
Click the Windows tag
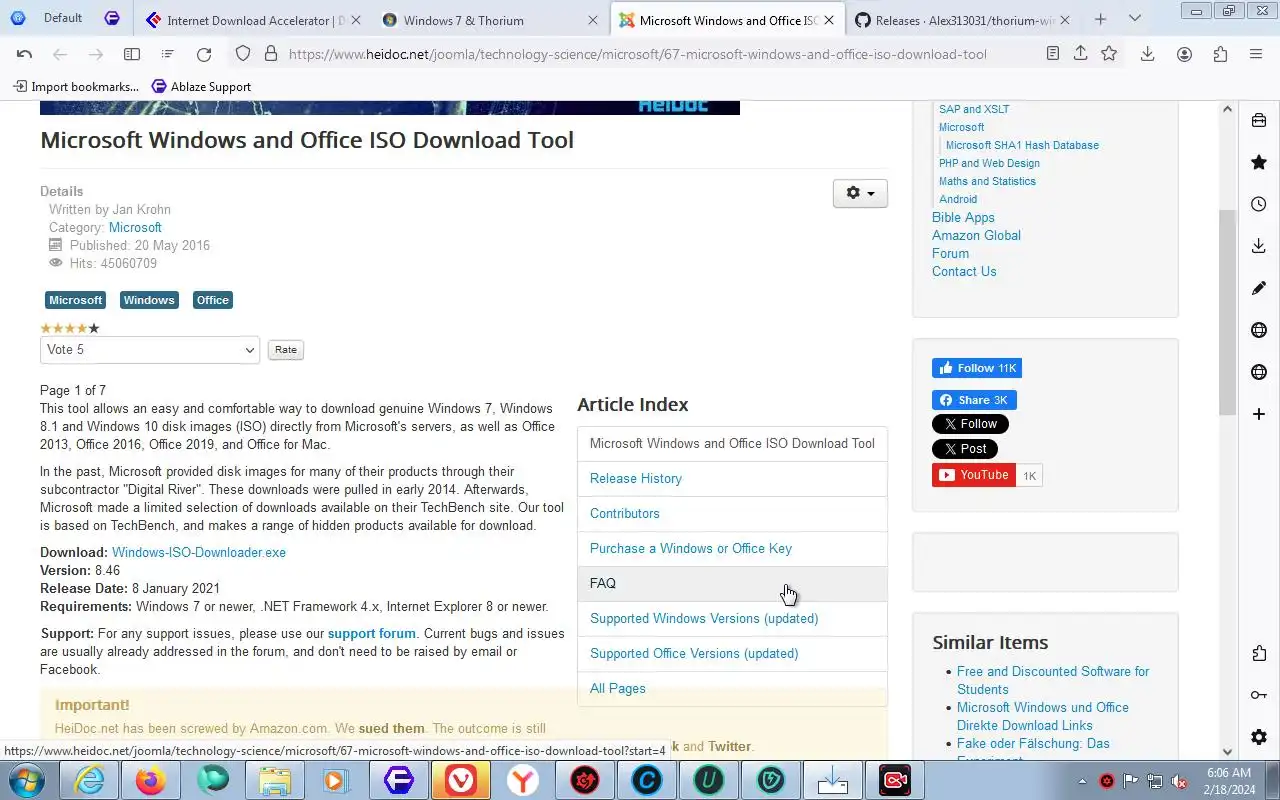(149, 300)
